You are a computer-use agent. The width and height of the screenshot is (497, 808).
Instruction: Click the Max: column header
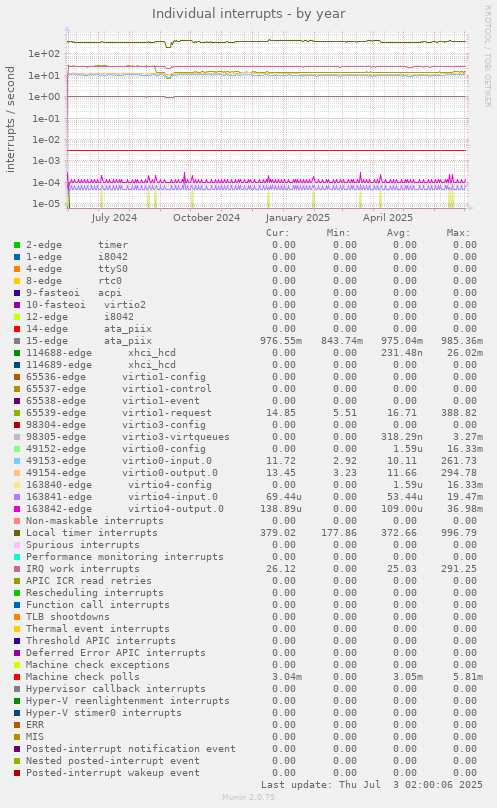458,233
